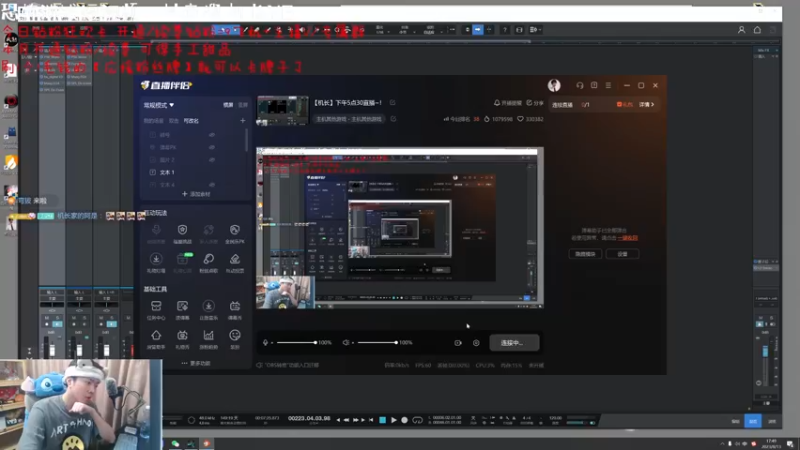Screen dimensions: 800x450
Task: Click the user account icon in the DAW
Action: [x=741, y=30]
